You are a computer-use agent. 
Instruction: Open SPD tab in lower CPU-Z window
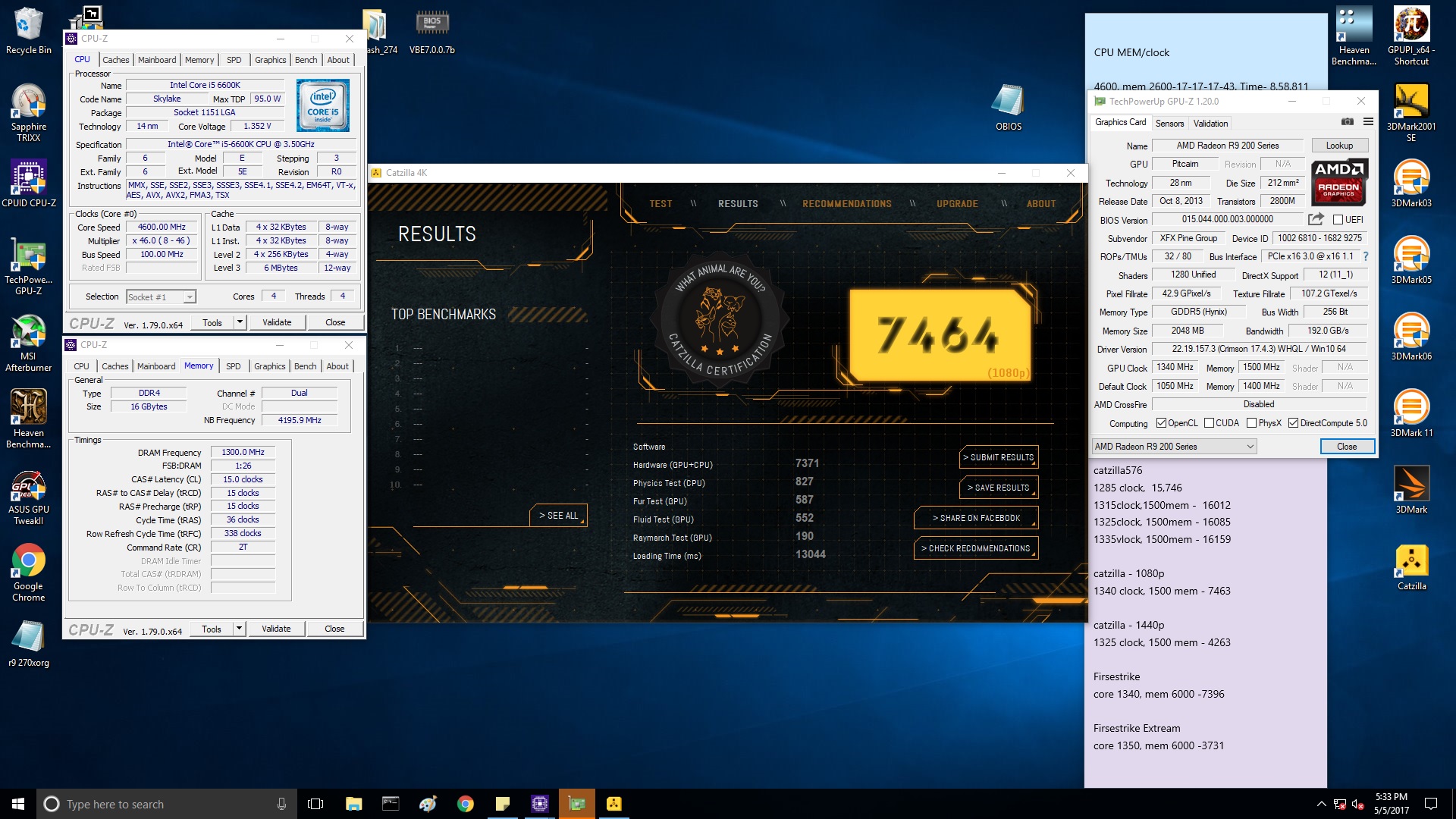[234, 366]
